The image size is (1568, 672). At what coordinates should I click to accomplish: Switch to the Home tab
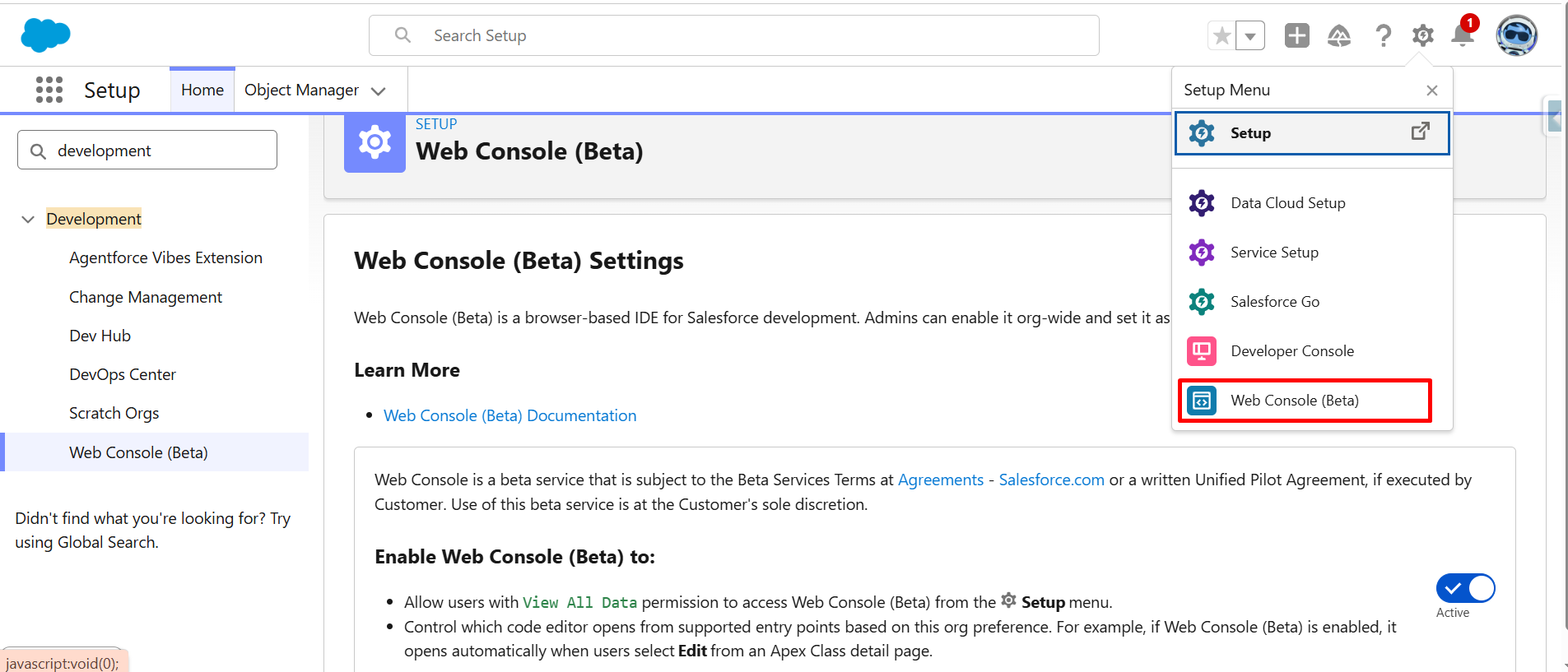(202, 90)
